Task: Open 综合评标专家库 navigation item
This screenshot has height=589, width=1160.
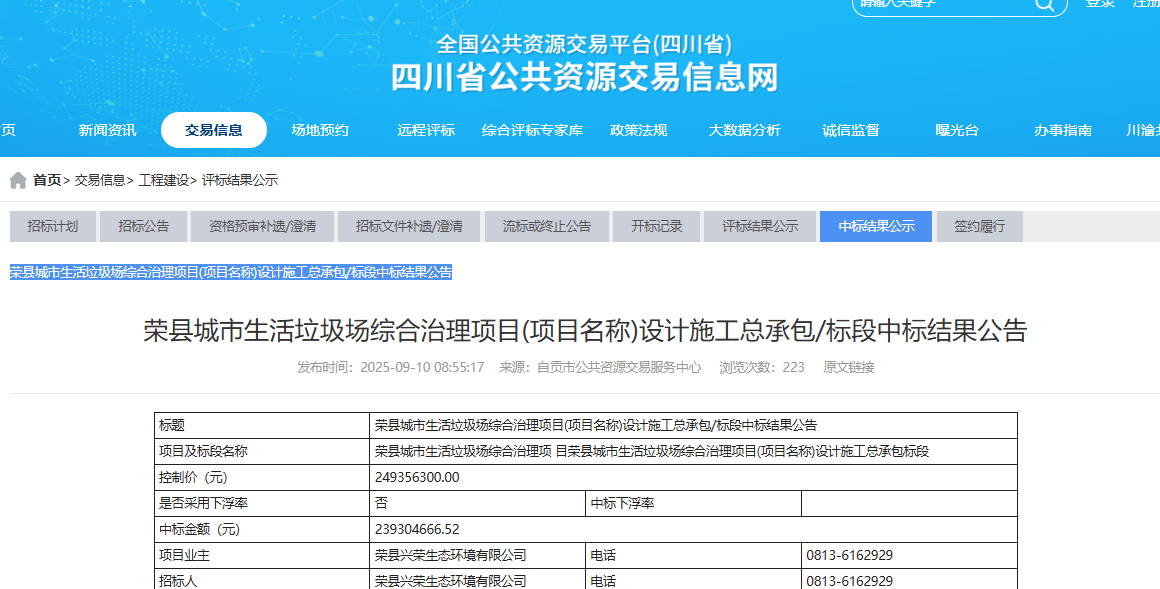Action: pyautogui.click(x=532, y=130)
